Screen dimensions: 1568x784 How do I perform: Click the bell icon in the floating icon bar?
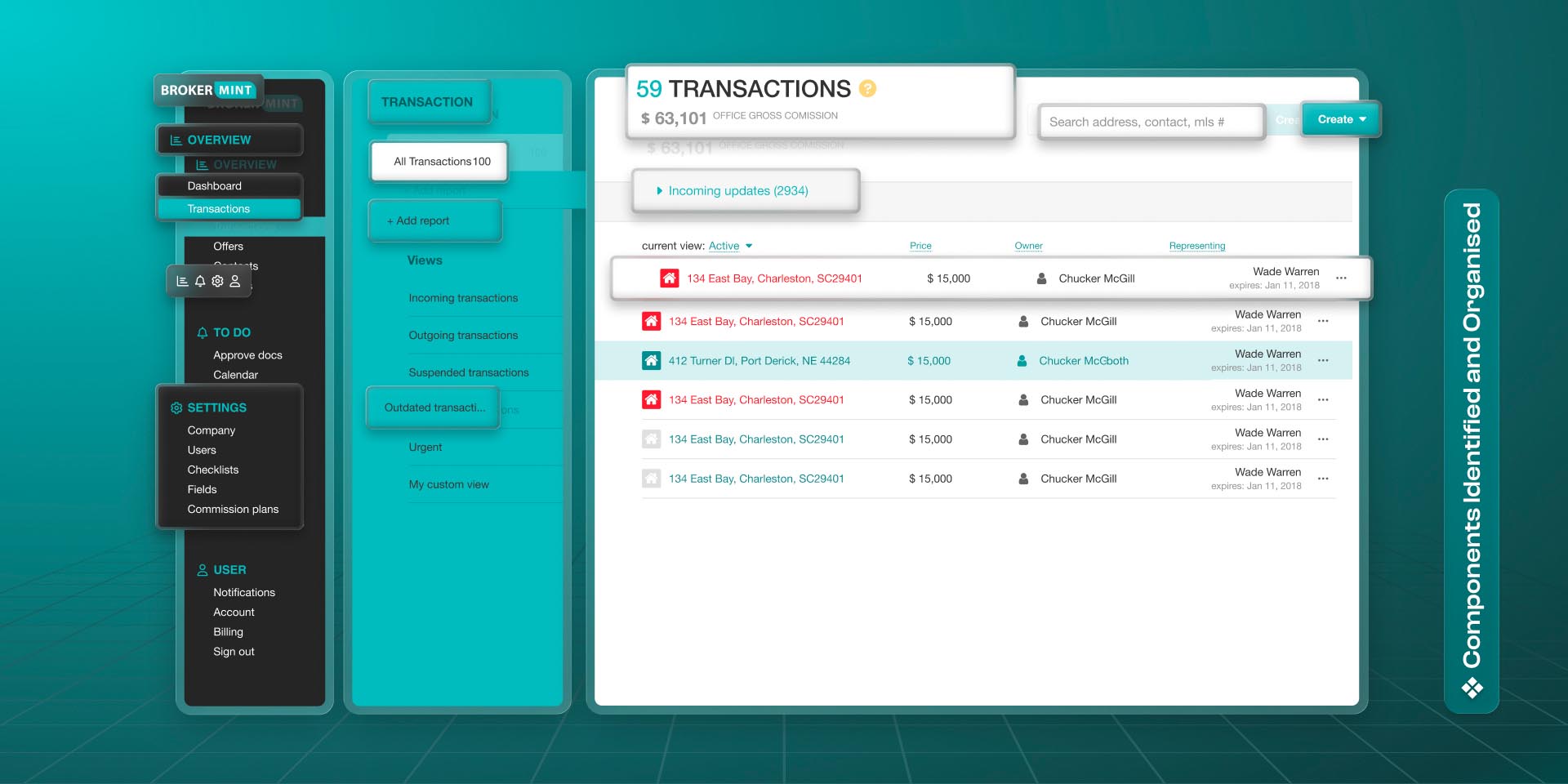coord(200,281)
